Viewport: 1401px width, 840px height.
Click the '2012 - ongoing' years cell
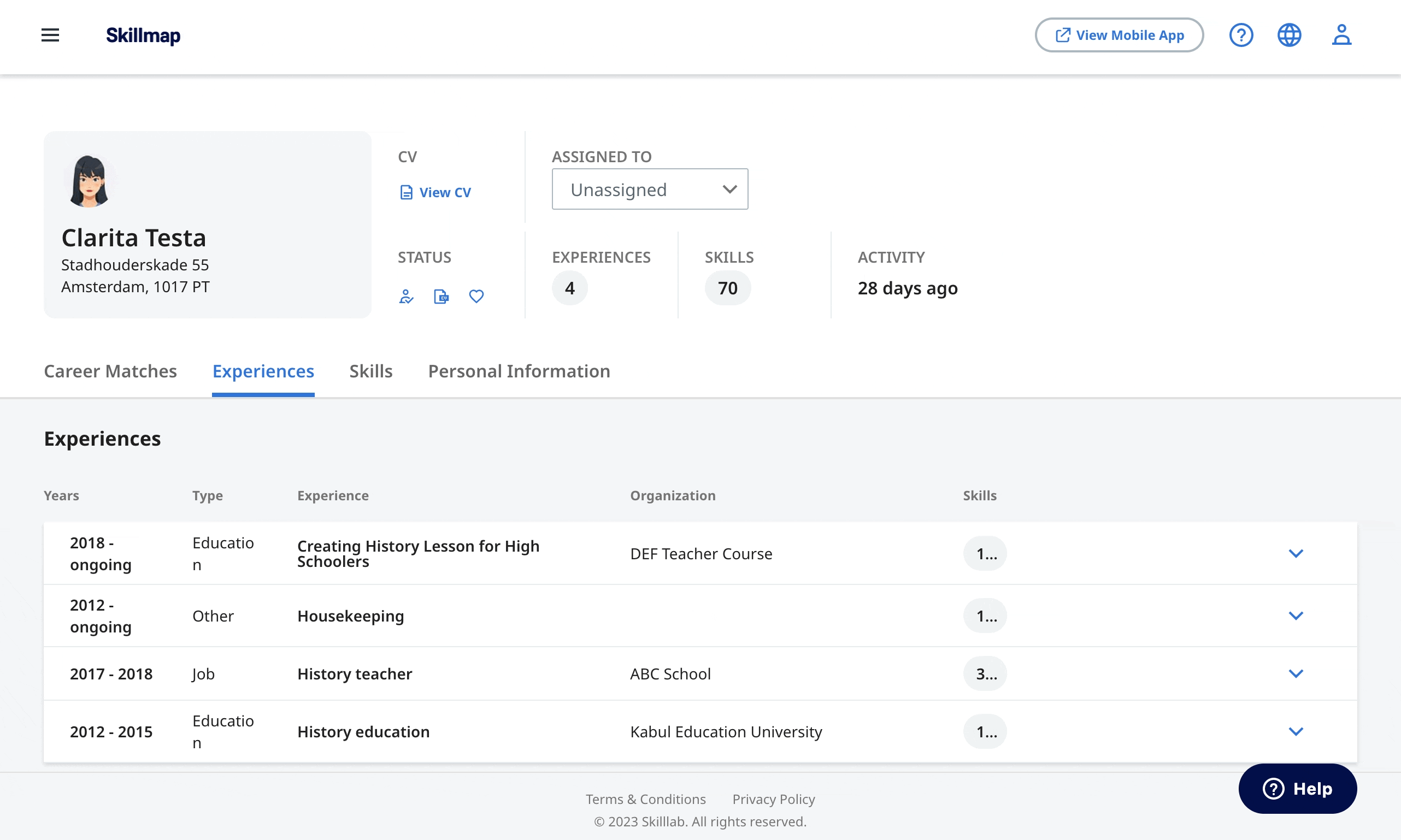point(101,616)
